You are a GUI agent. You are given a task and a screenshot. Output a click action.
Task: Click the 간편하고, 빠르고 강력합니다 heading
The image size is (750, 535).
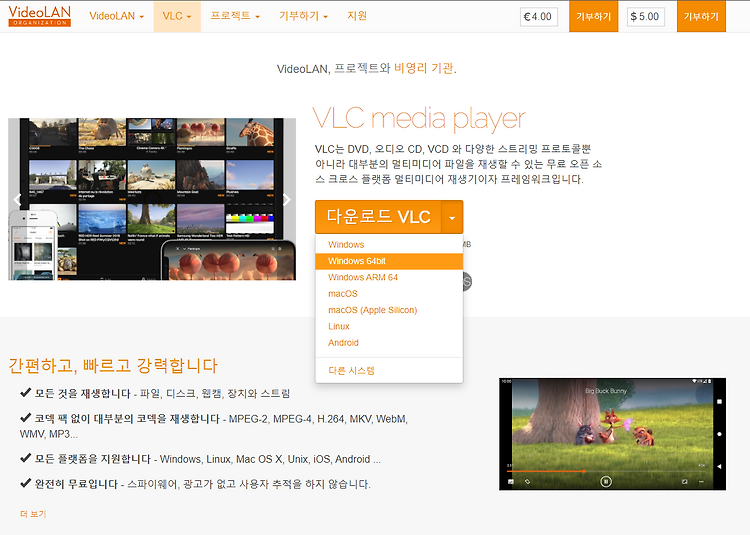[113, 366]
